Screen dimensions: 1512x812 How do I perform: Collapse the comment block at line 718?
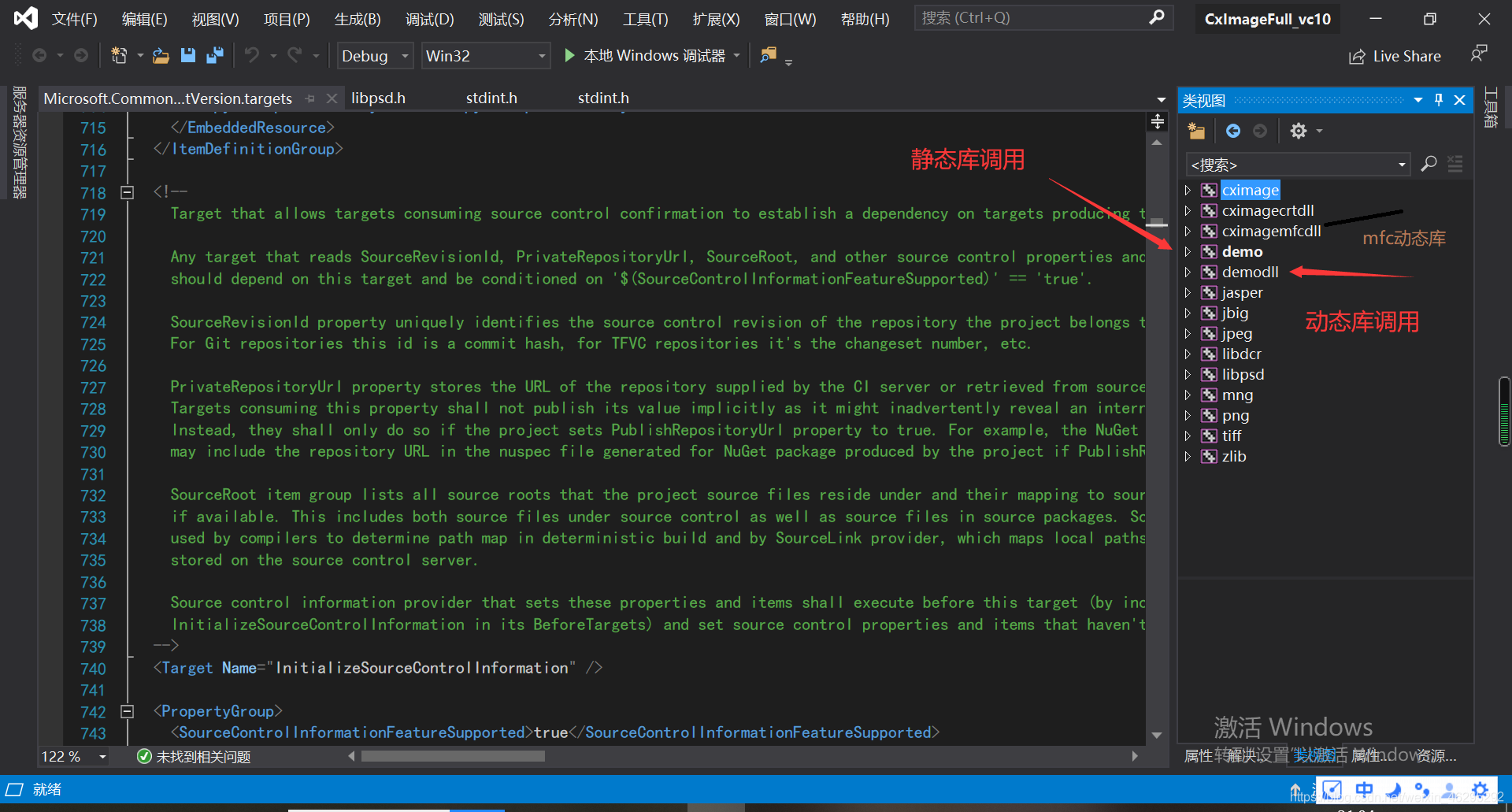tap(127, 192)
